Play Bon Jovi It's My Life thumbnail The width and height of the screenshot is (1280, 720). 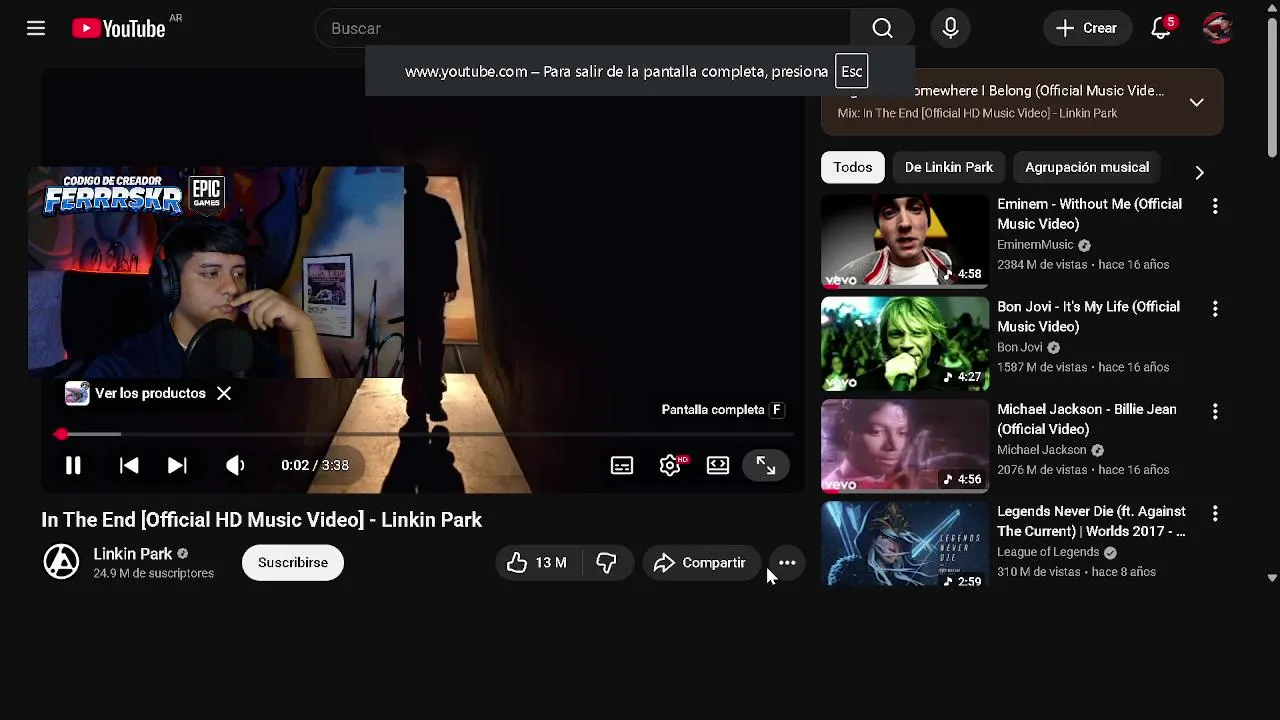pyautogui.click(x=905, y=344)
